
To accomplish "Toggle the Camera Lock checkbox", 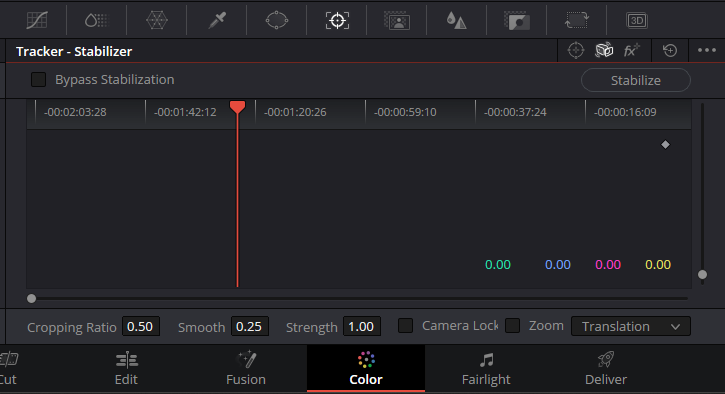I will click(406, 326).
